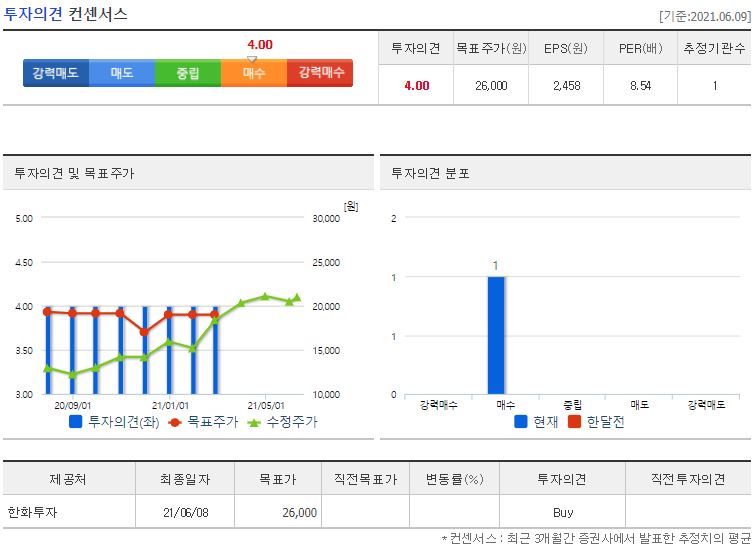Click the 강력매도 axis label in distribution chart
Screen dimensions: 756x551
click(x=706, y=405)
